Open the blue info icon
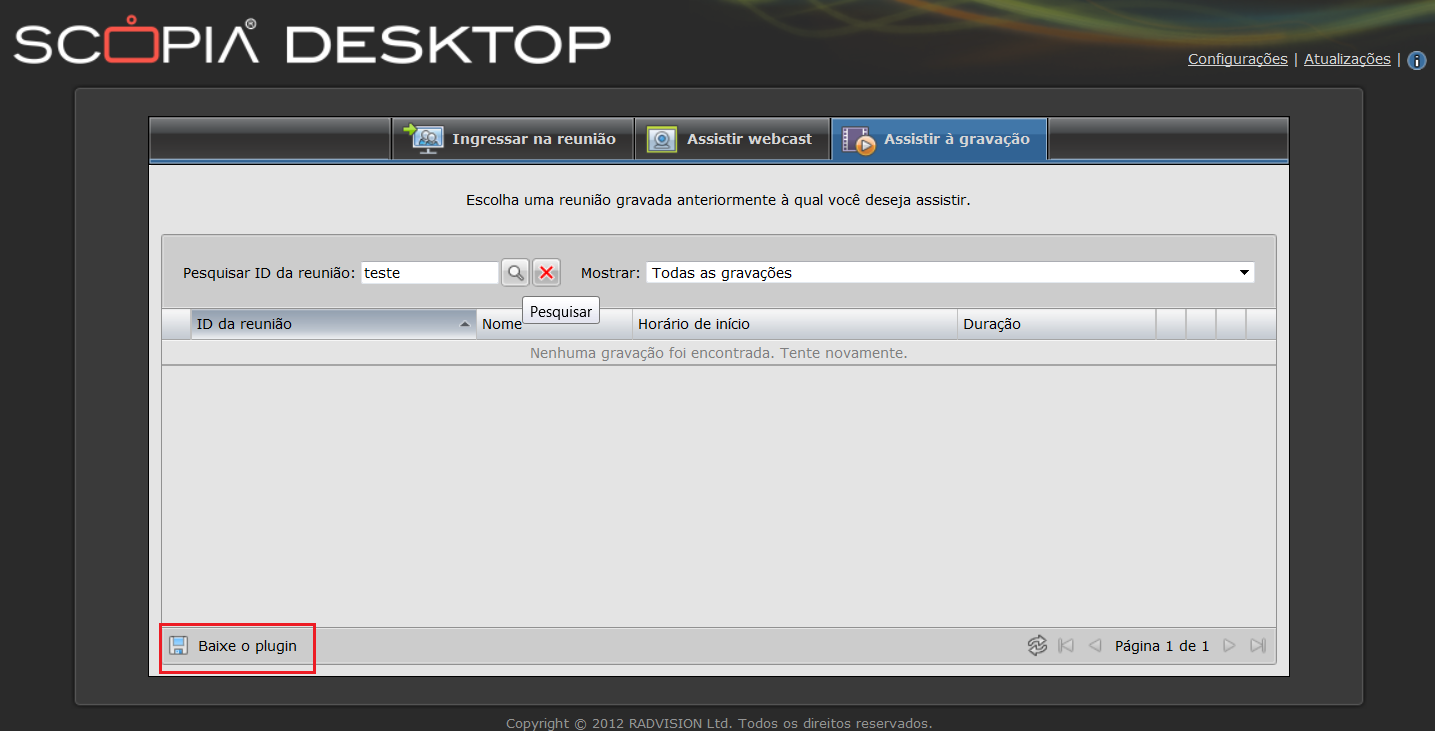Screen dimensions: 1435x731 pos(1416,60)
